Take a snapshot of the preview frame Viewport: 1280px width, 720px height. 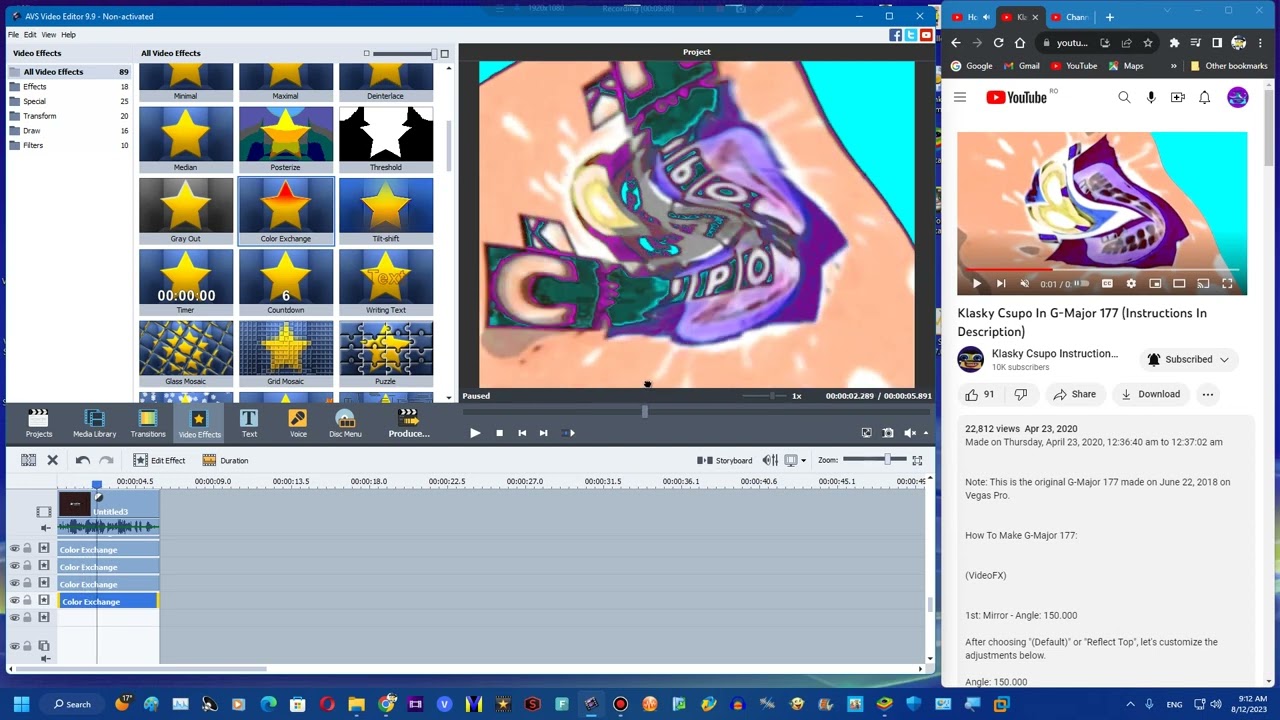[x=888, y=433]
